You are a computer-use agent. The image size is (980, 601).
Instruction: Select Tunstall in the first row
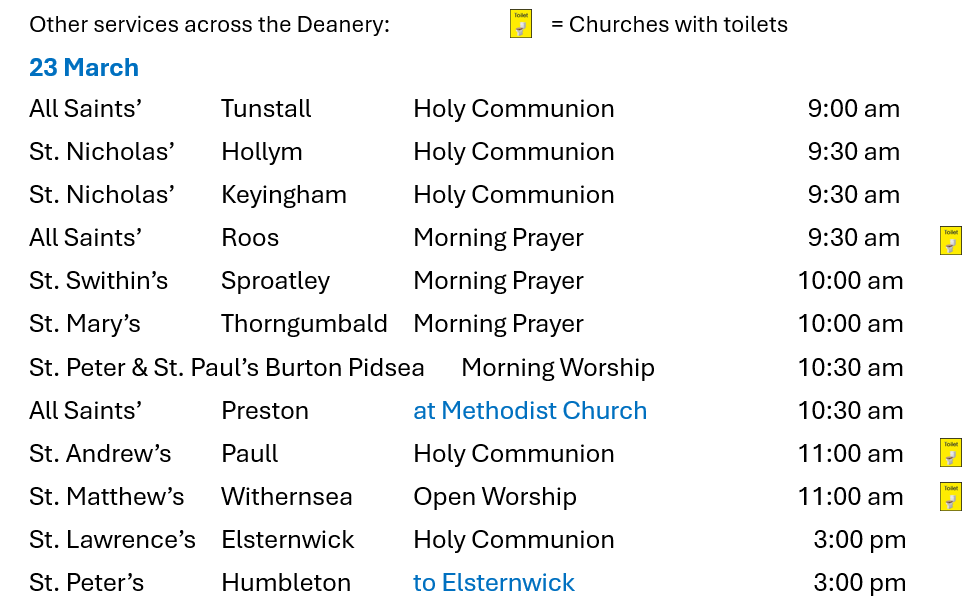point(266,109)
